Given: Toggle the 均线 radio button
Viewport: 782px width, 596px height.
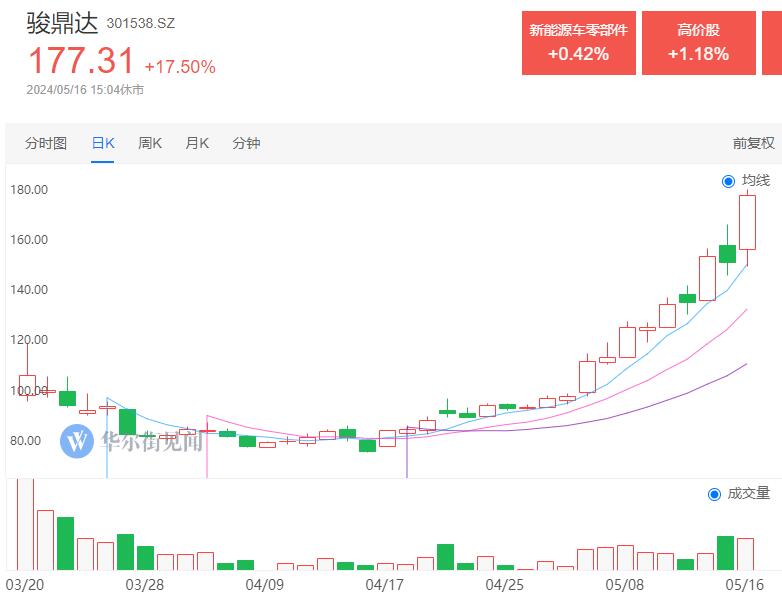Looking at the screenshot, I should 728,181.
